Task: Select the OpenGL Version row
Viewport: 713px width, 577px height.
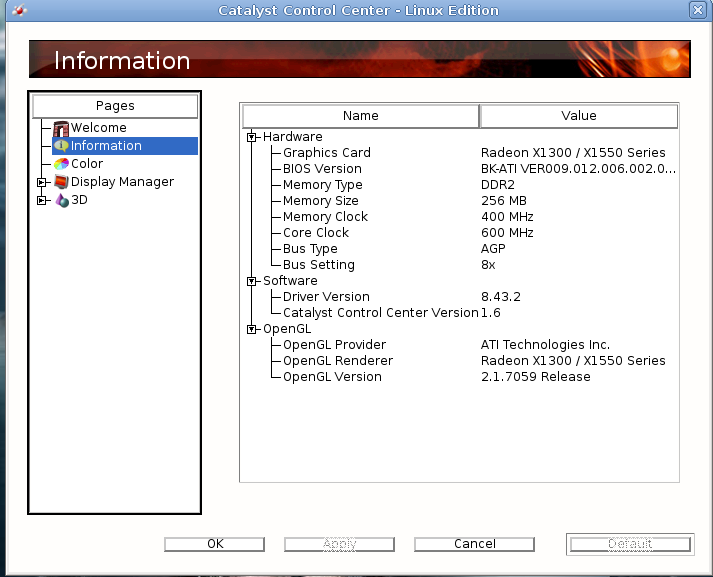Action: [x=460, y=377]
